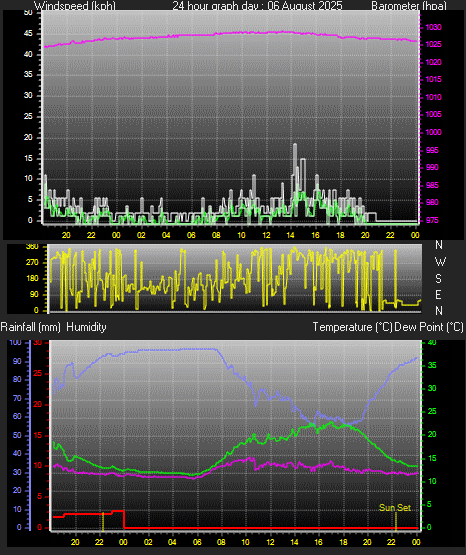The height and width of the screenshot is (555, 466).
Task: Click the 12 hour label under windspeed chart
Action: (266, 235)
